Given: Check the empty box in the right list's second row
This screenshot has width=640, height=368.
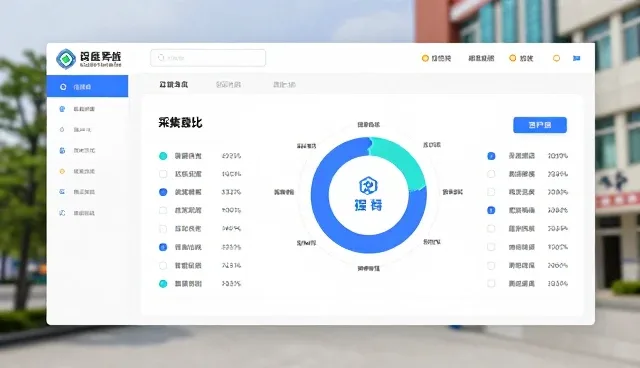Looking at the screenshot, I should click(491, 174).
